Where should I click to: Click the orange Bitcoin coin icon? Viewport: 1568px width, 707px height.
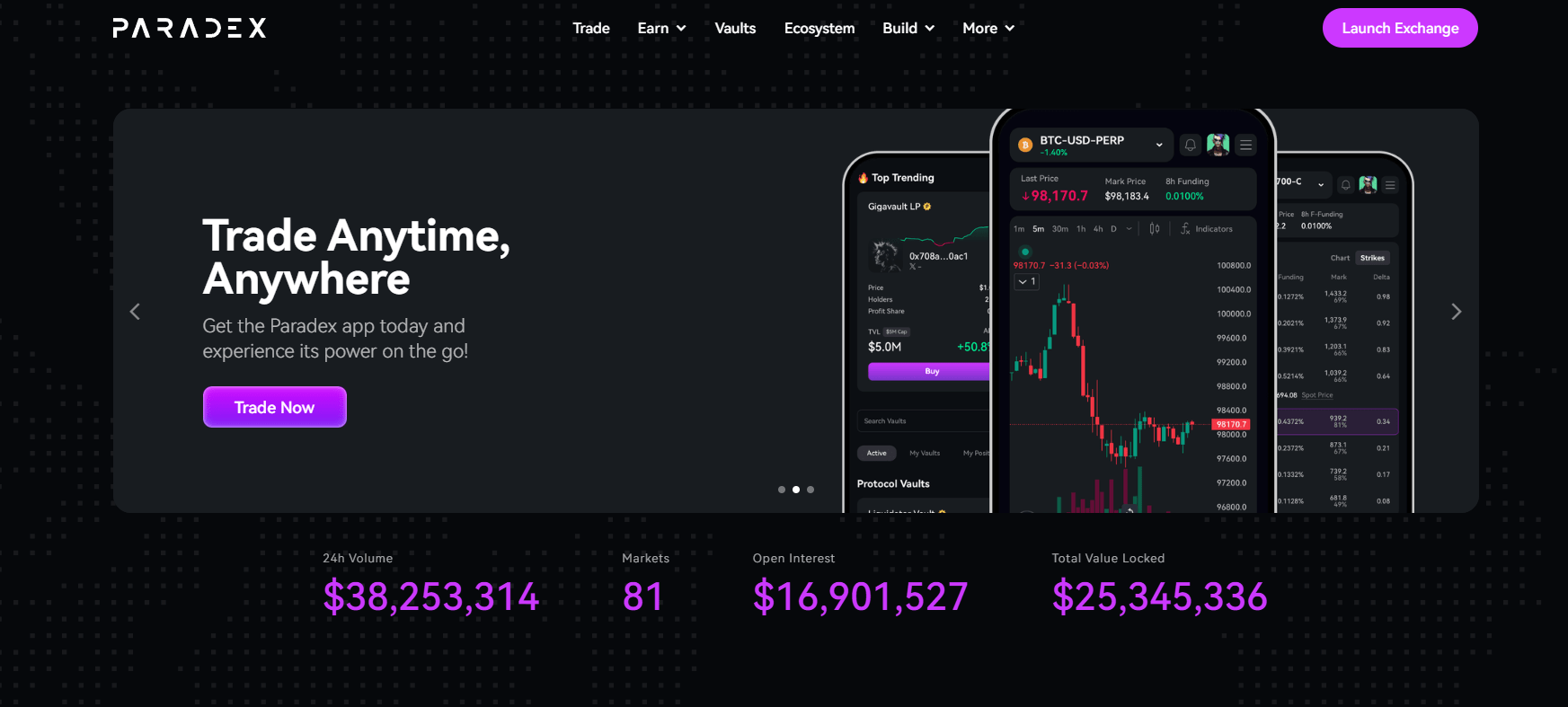coord(1025,145)
